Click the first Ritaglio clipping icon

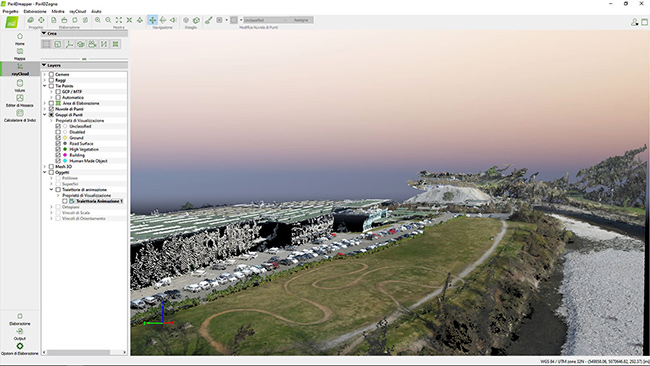186,20
